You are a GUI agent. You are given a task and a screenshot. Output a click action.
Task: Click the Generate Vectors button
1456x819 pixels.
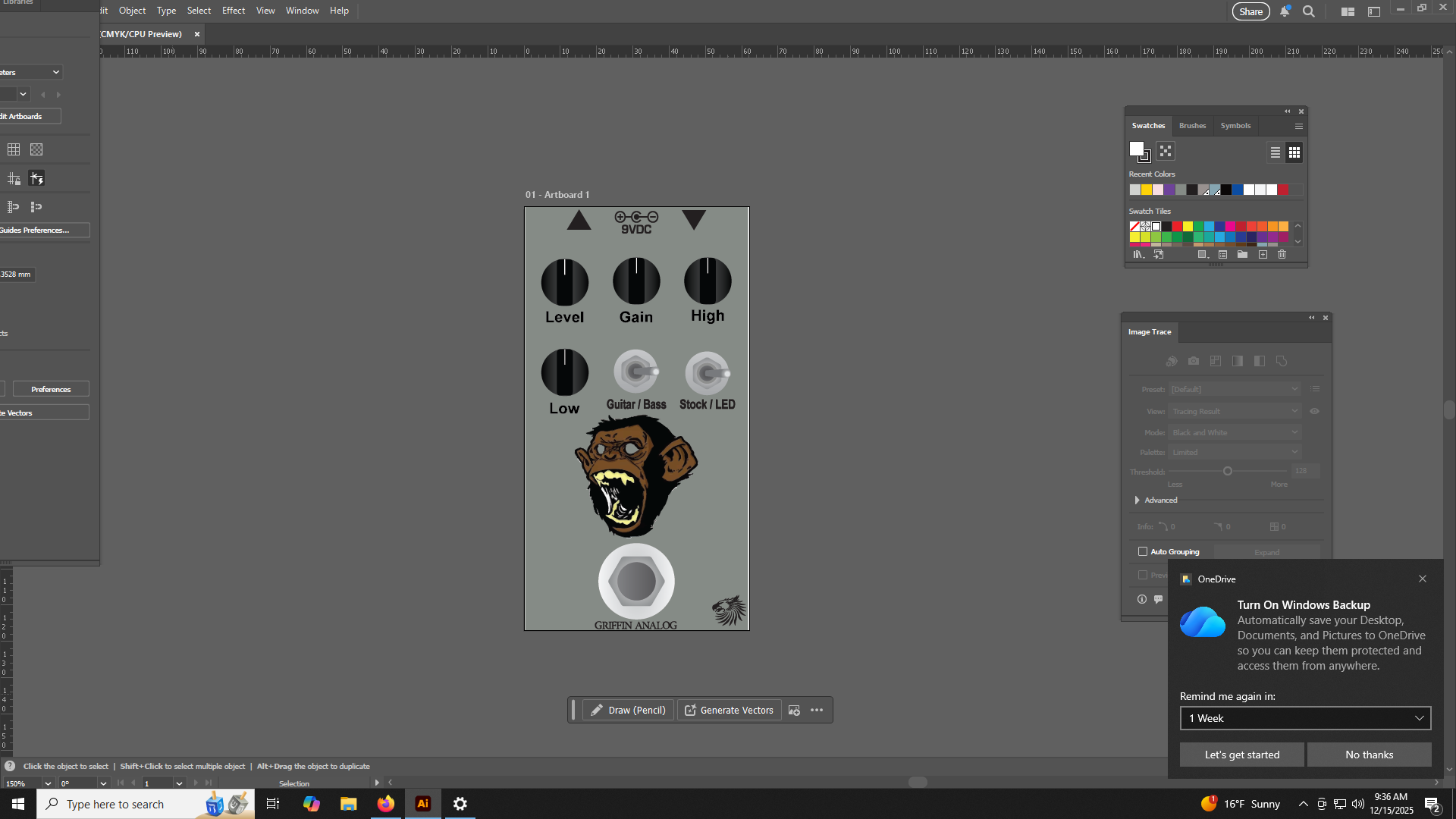click(x=729, y=710)
